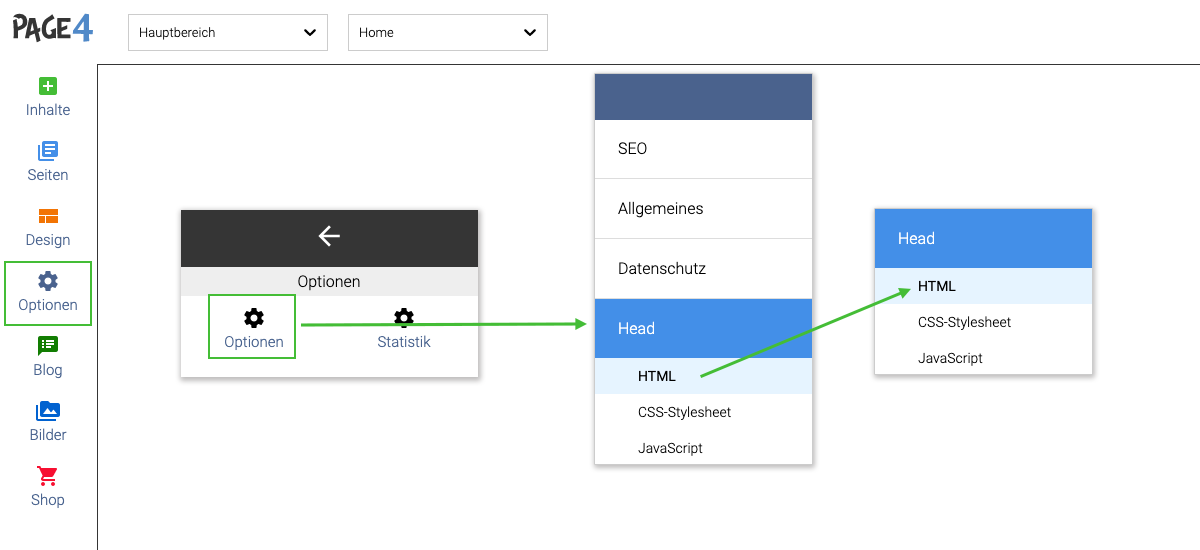This screenshot has height=550, width=1200.
Task: Click the red Shop cart icon
Action: coord(48,476)
